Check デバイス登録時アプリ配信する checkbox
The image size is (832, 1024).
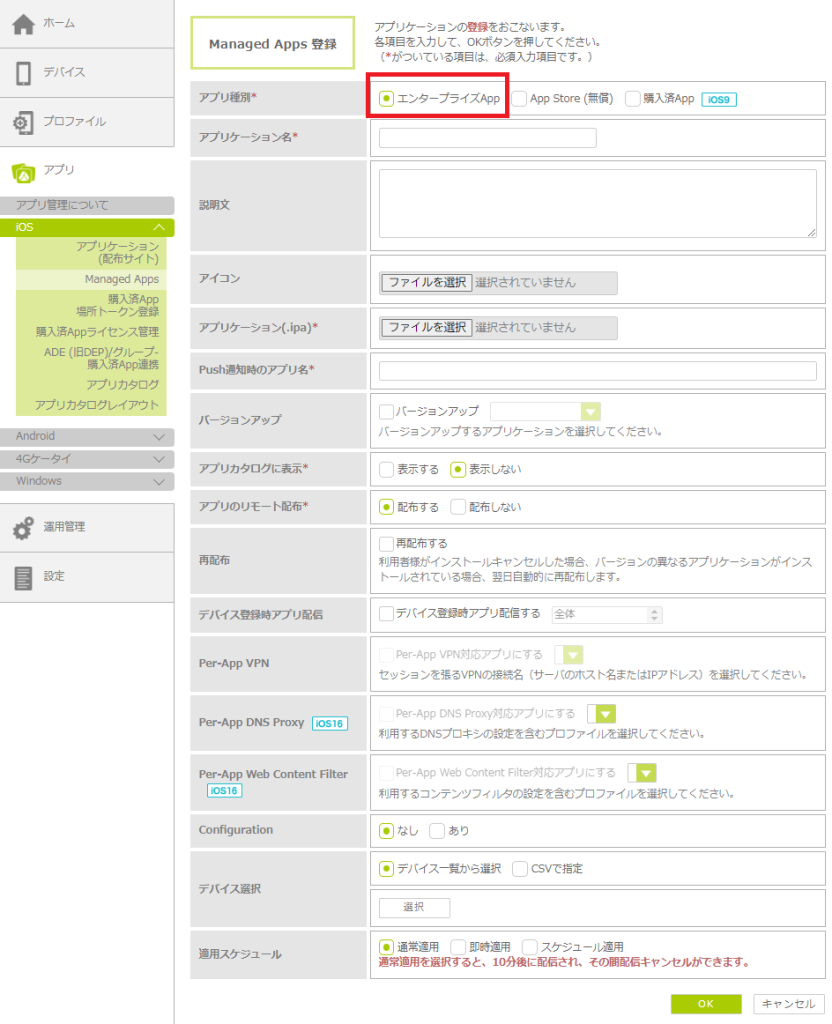(387, 614)
